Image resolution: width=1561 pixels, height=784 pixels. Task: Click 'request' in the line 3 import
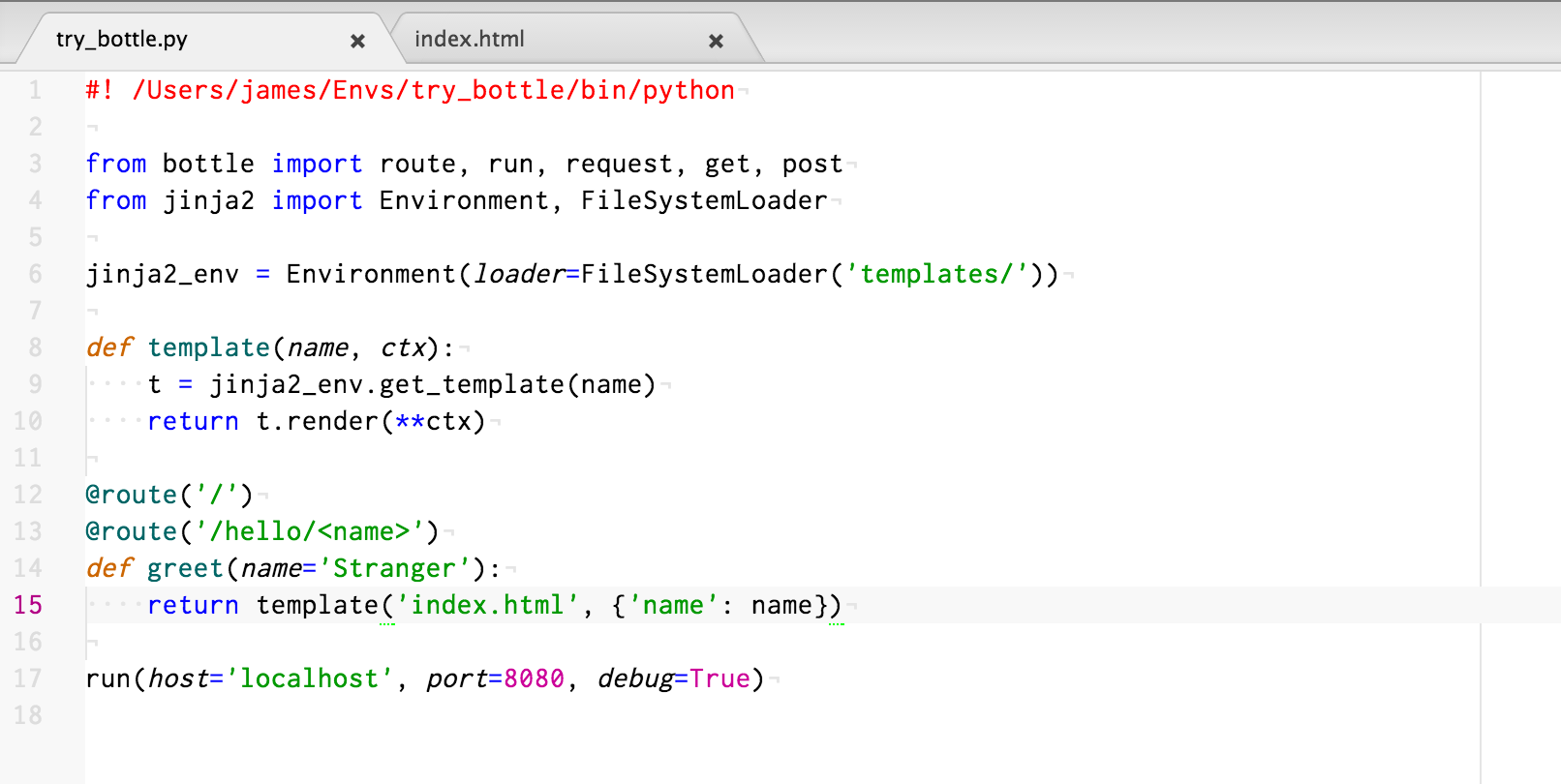coord(619,164)
